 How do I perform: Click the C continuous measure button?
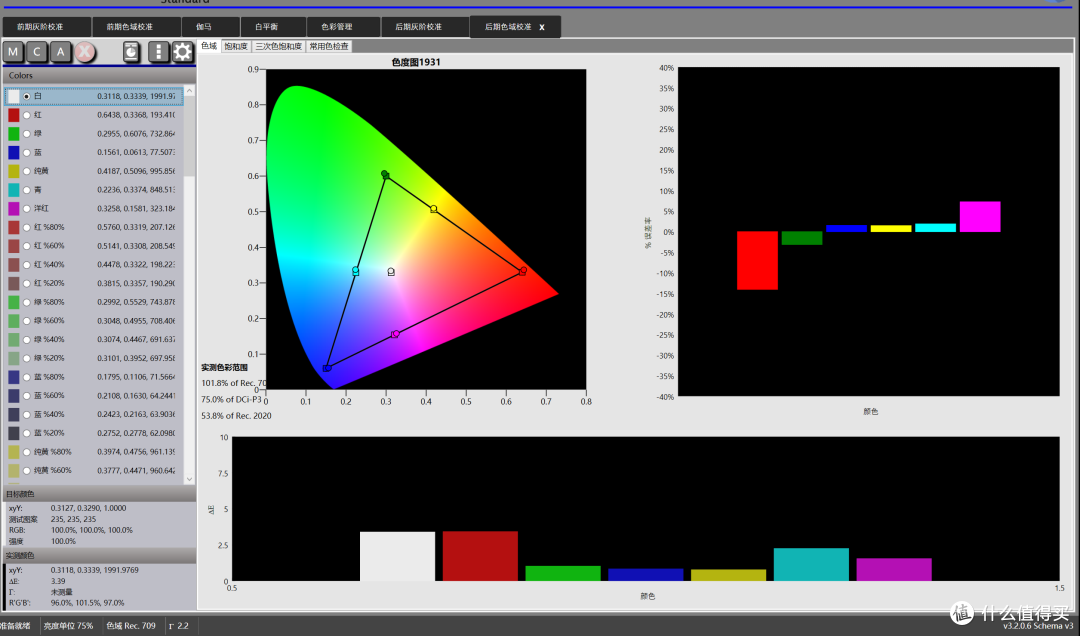pos(37,52)
